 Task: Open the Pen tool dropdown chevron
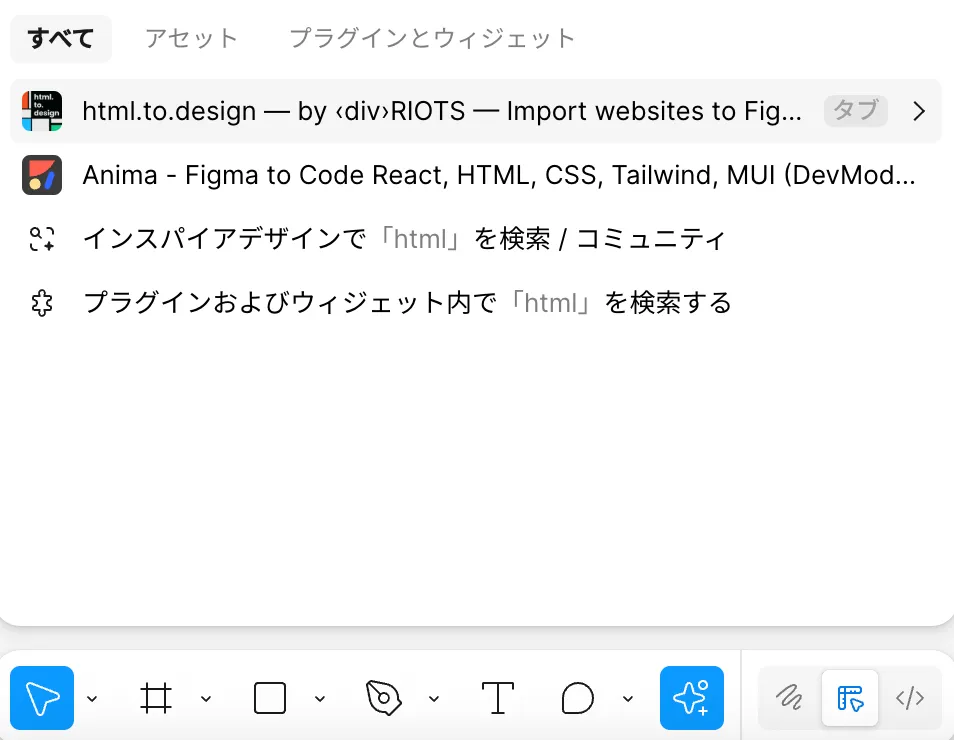[434, 699]
